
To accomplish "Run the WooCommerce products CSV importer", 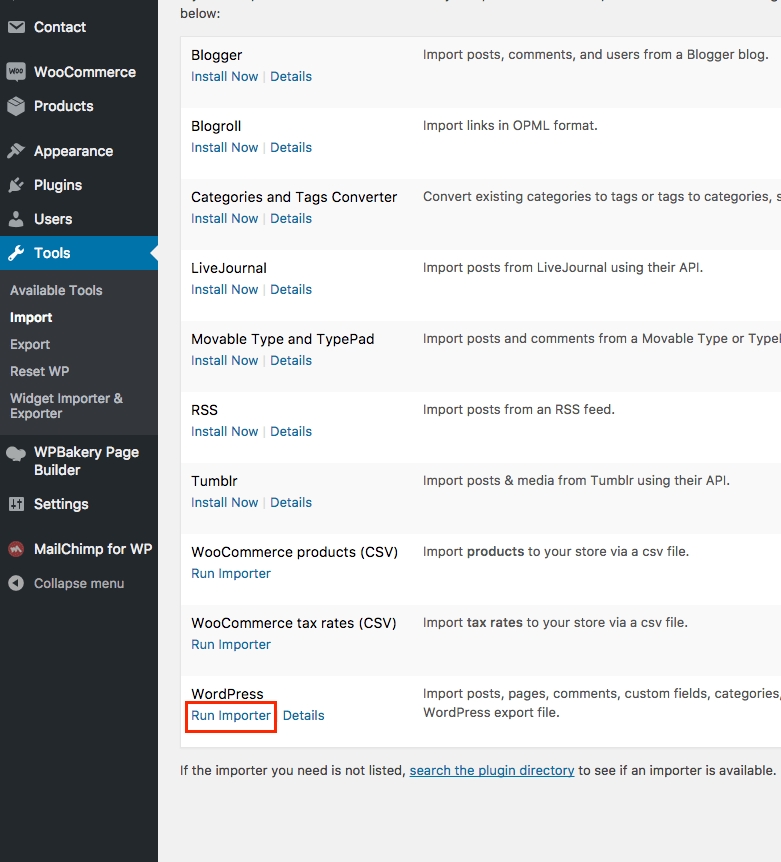I will click(x=231, y=574).
